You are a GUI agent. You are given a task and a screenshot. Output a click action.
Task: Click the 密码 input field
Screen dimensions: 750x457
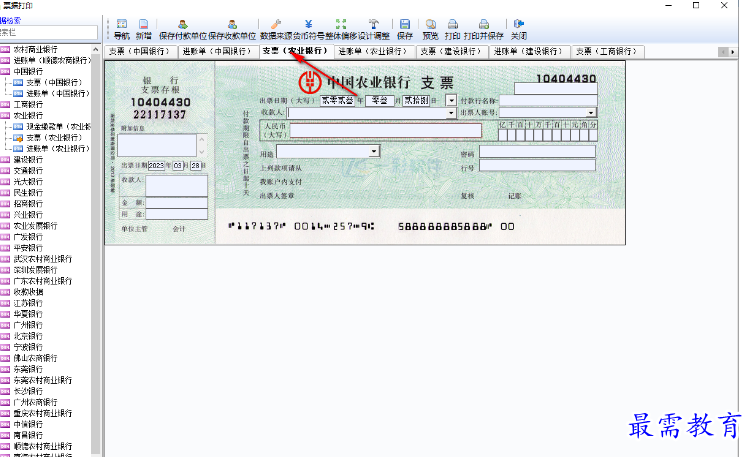(537, 152)
